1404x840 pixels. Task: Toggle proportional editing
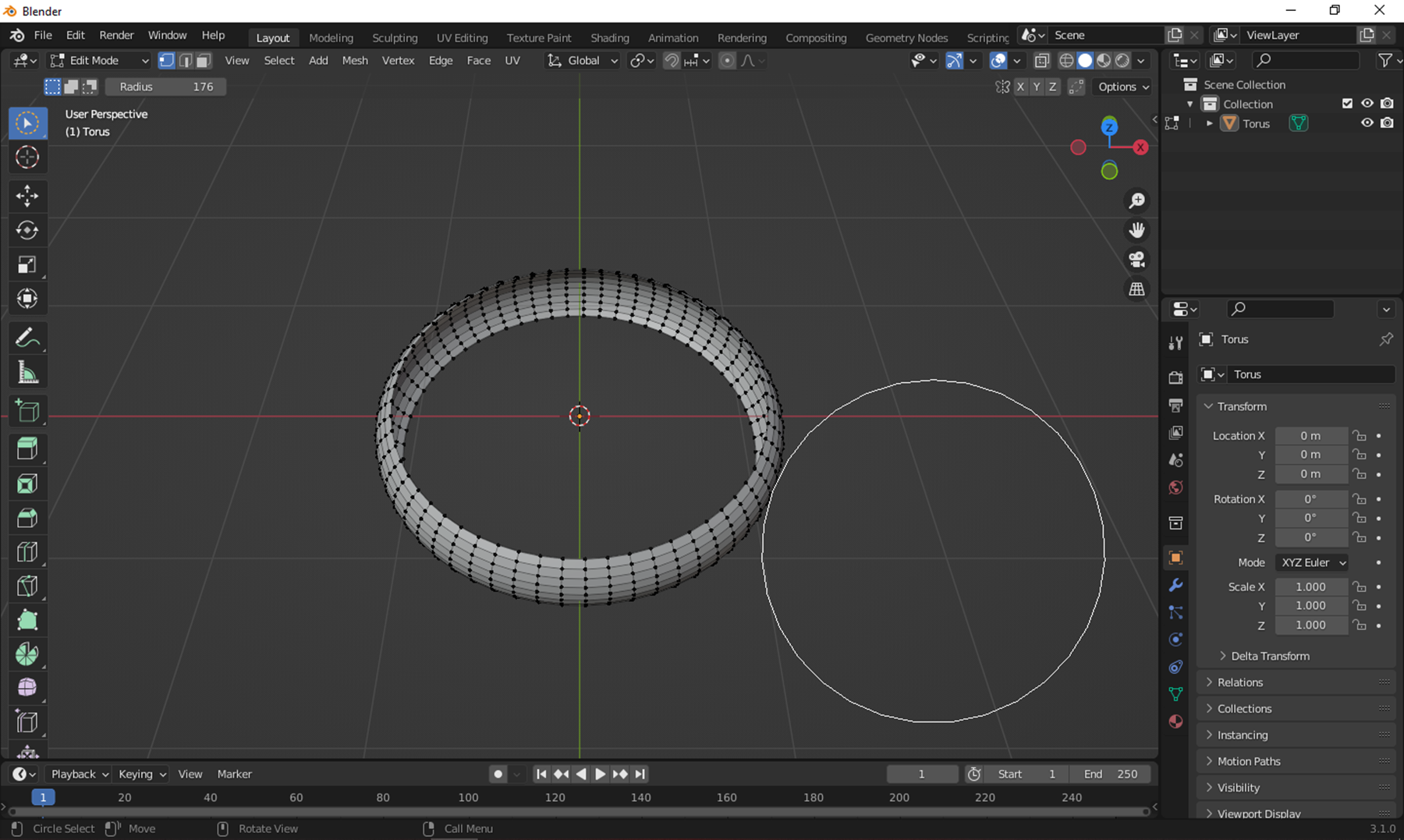click(x=727, y=60)
